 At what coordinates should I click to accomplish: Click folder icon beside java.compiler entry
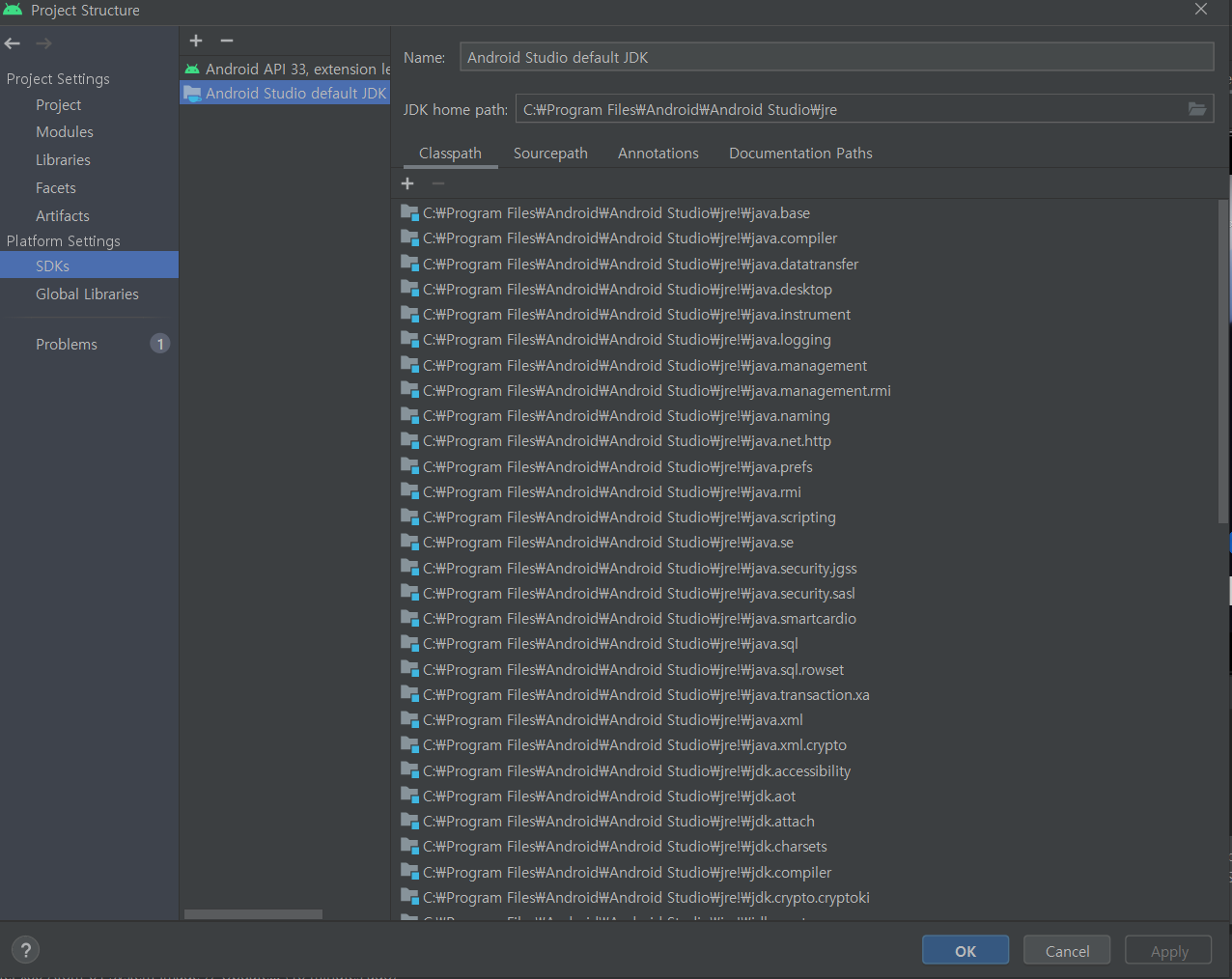409,238
